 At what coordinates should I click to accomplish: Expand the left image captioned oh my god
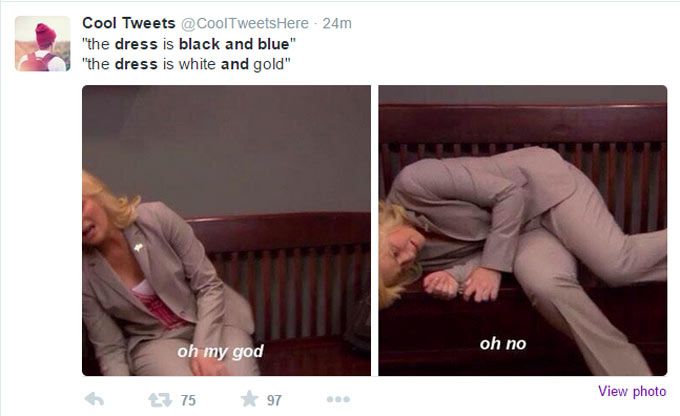226,230
